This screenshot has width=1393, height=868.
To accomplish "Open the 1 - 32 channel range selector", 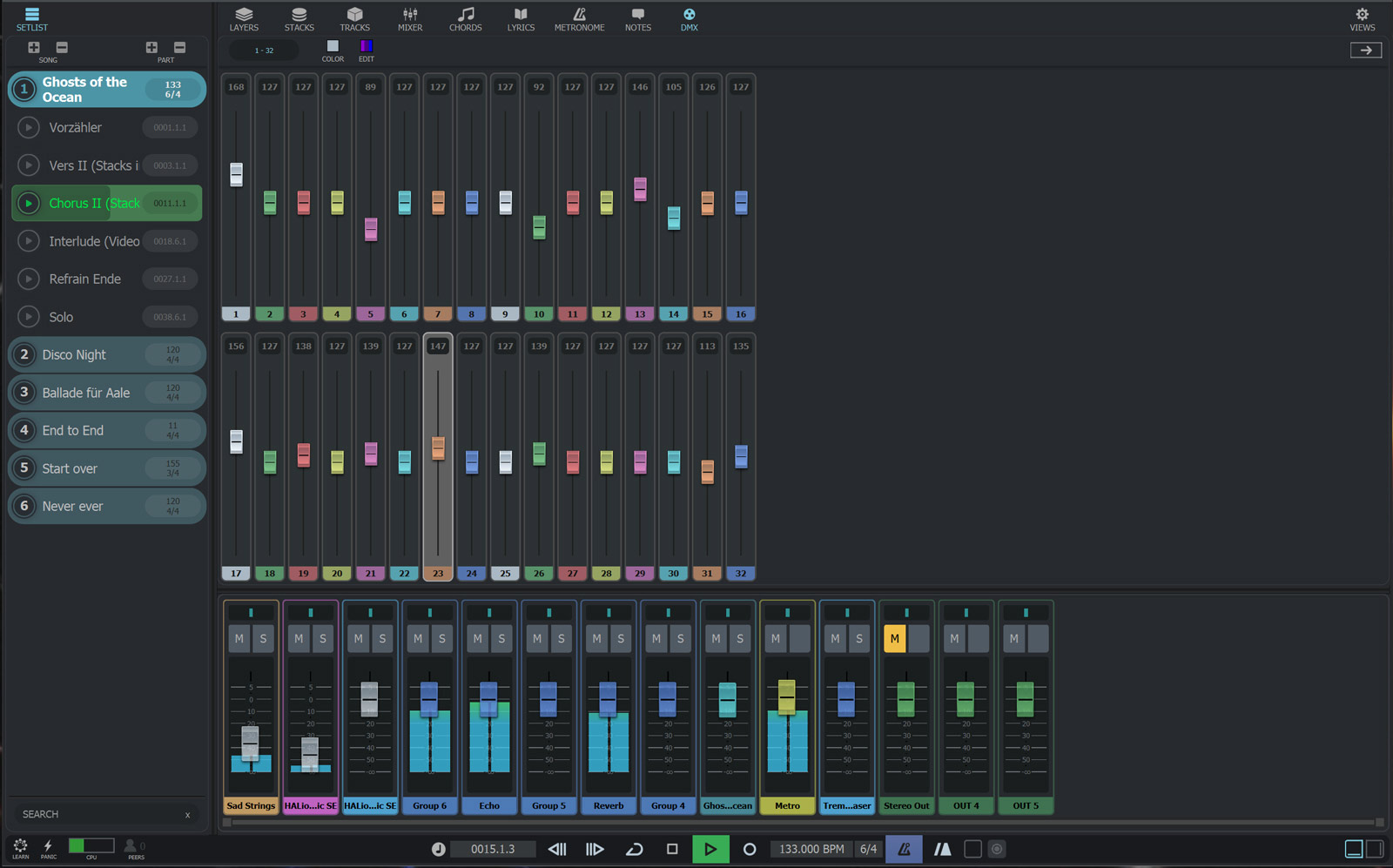I will (x=264, y=50).
